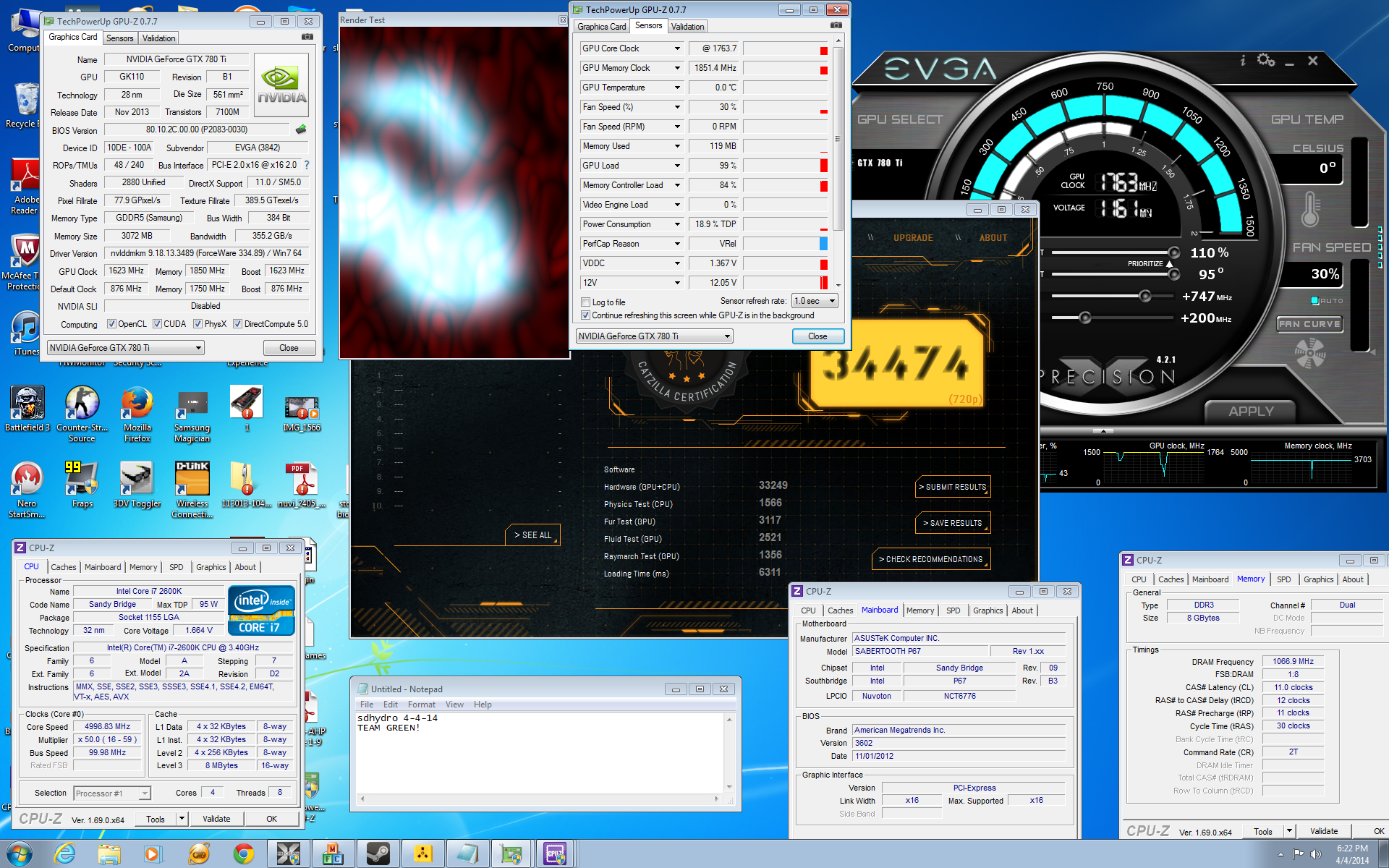
Task: Enable the Log to file checkbox
Action: point(585,302)
